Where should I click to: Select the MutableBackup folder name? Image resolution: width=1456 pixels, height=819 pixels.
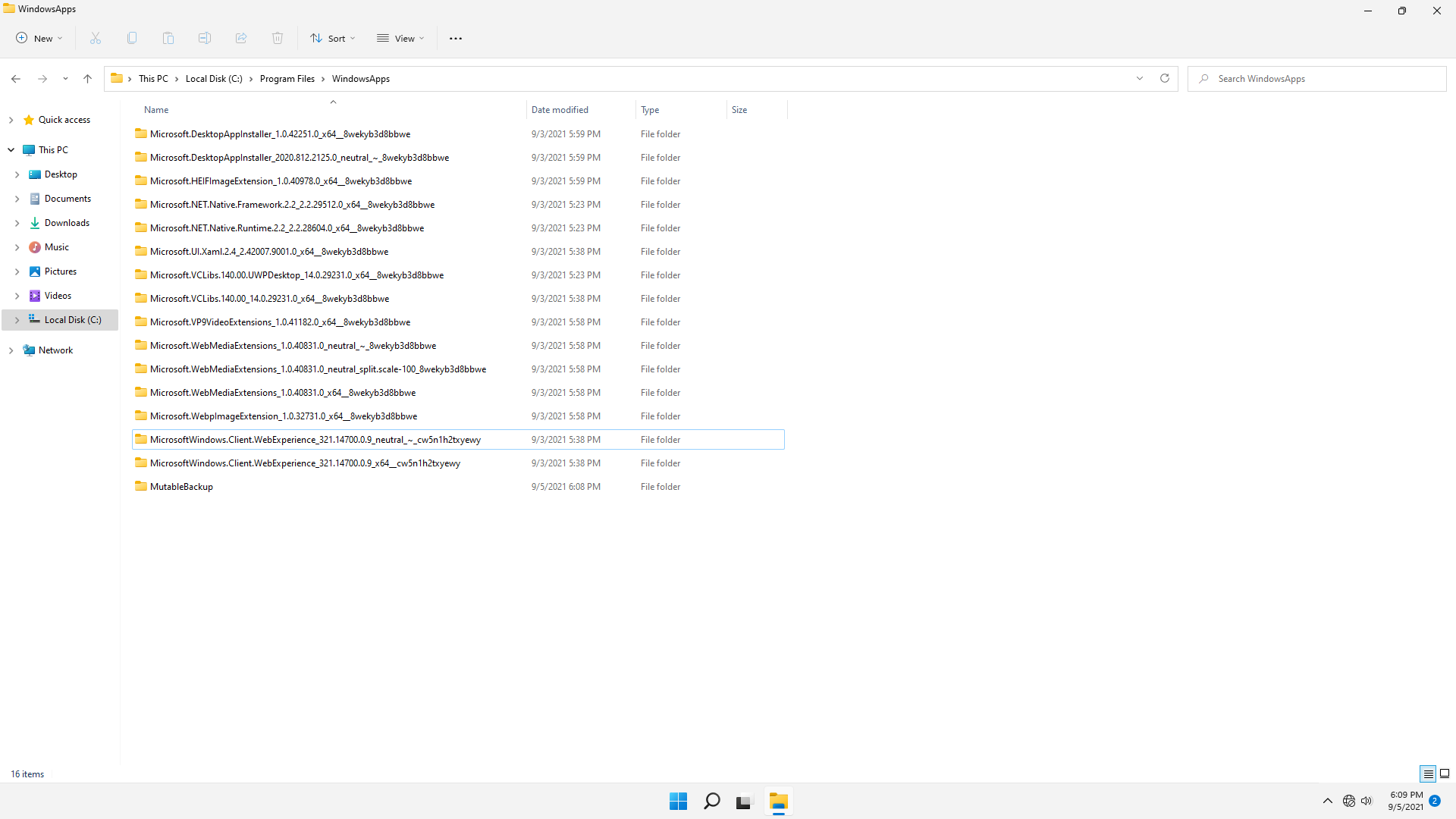pos(181,487)
